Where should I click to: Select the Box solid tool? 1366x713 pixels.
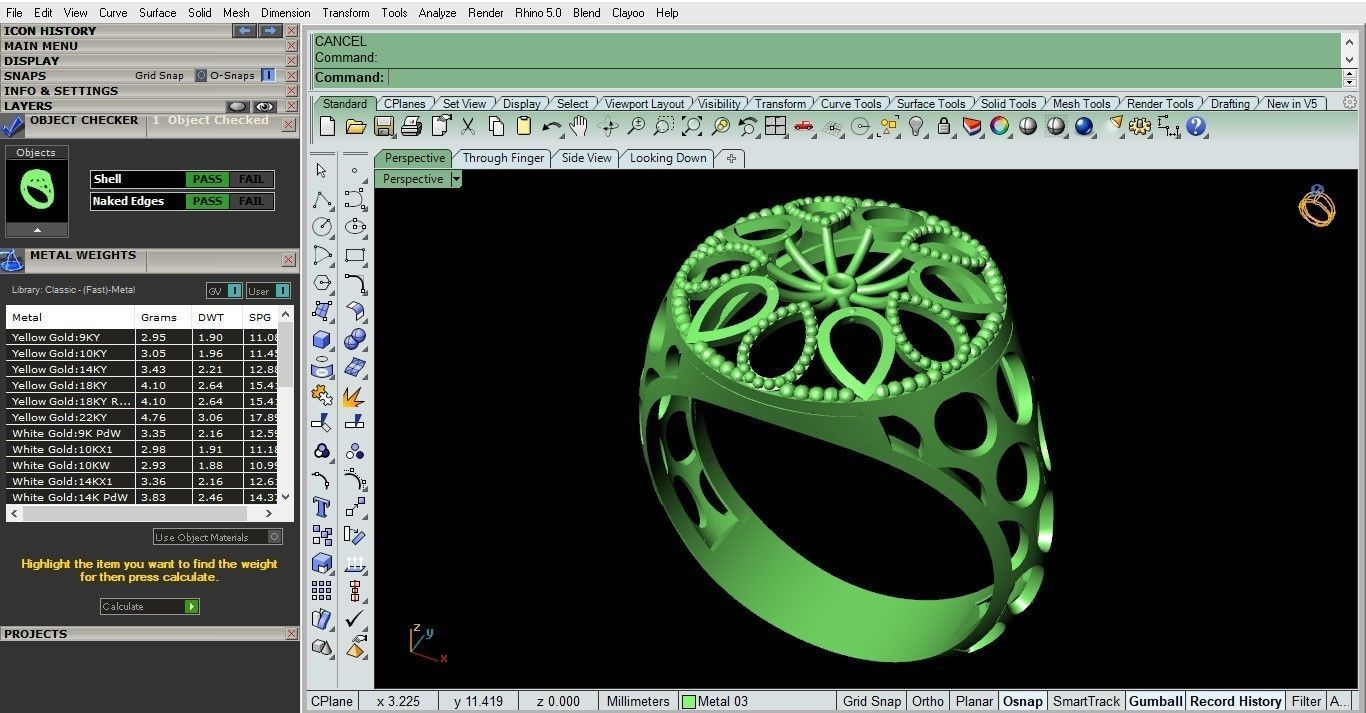(322, 339)
